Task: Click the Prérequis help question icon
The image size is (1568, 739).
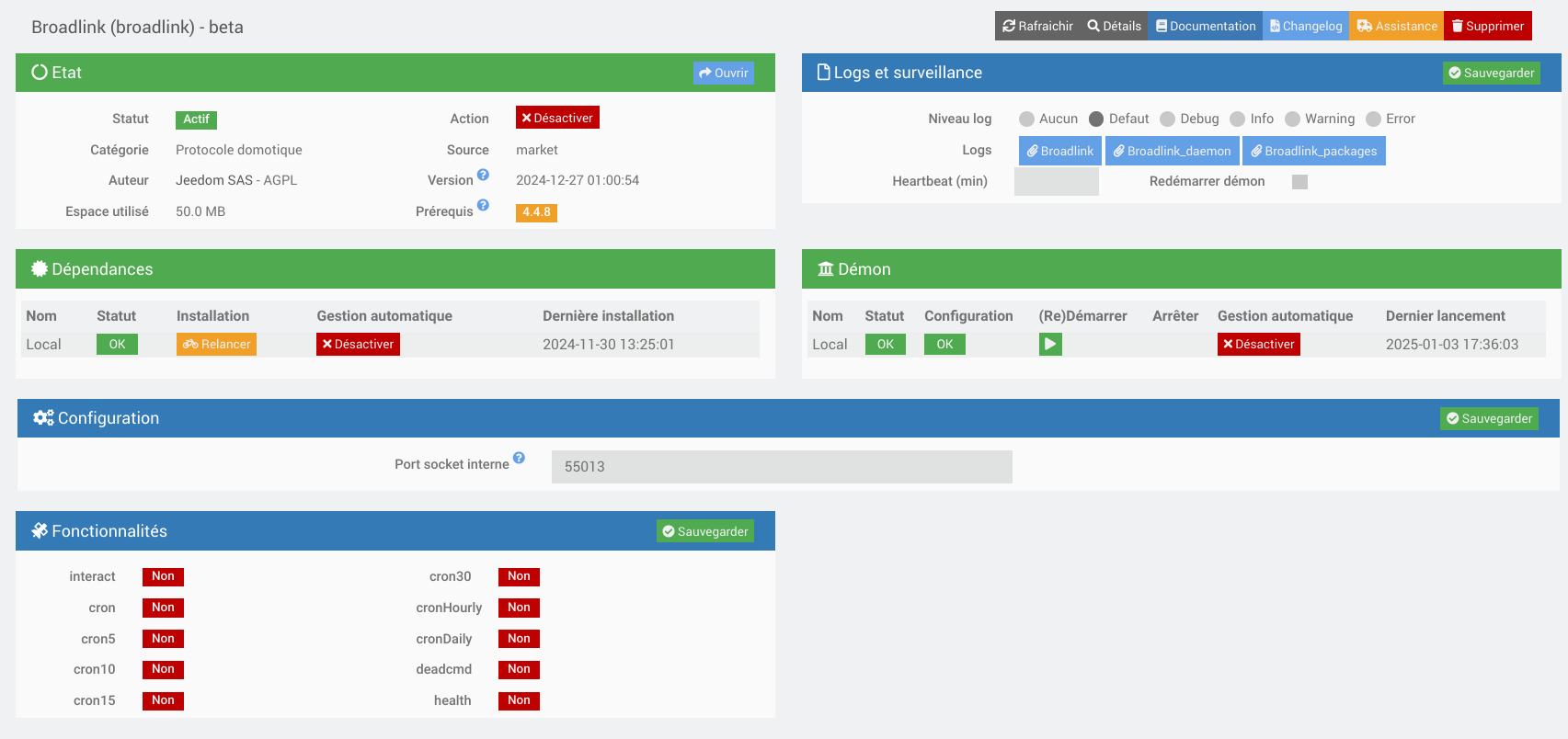Action: coord(483,205)
